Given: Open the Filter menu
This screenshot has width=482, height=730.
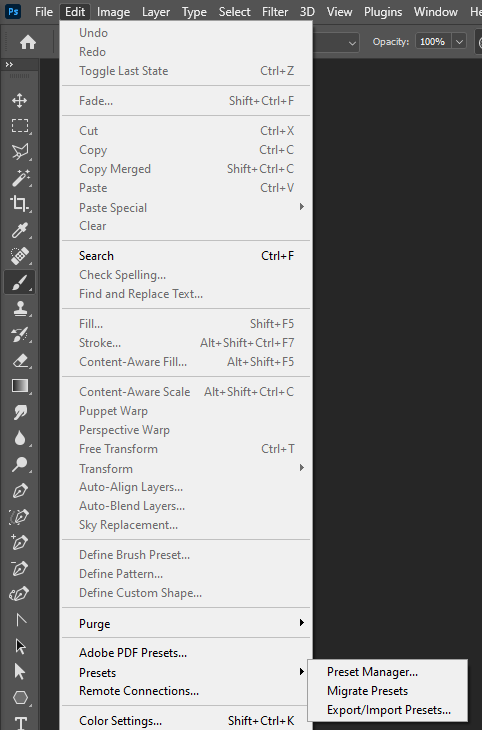Looking at the screenshot, I should (275, 12).
